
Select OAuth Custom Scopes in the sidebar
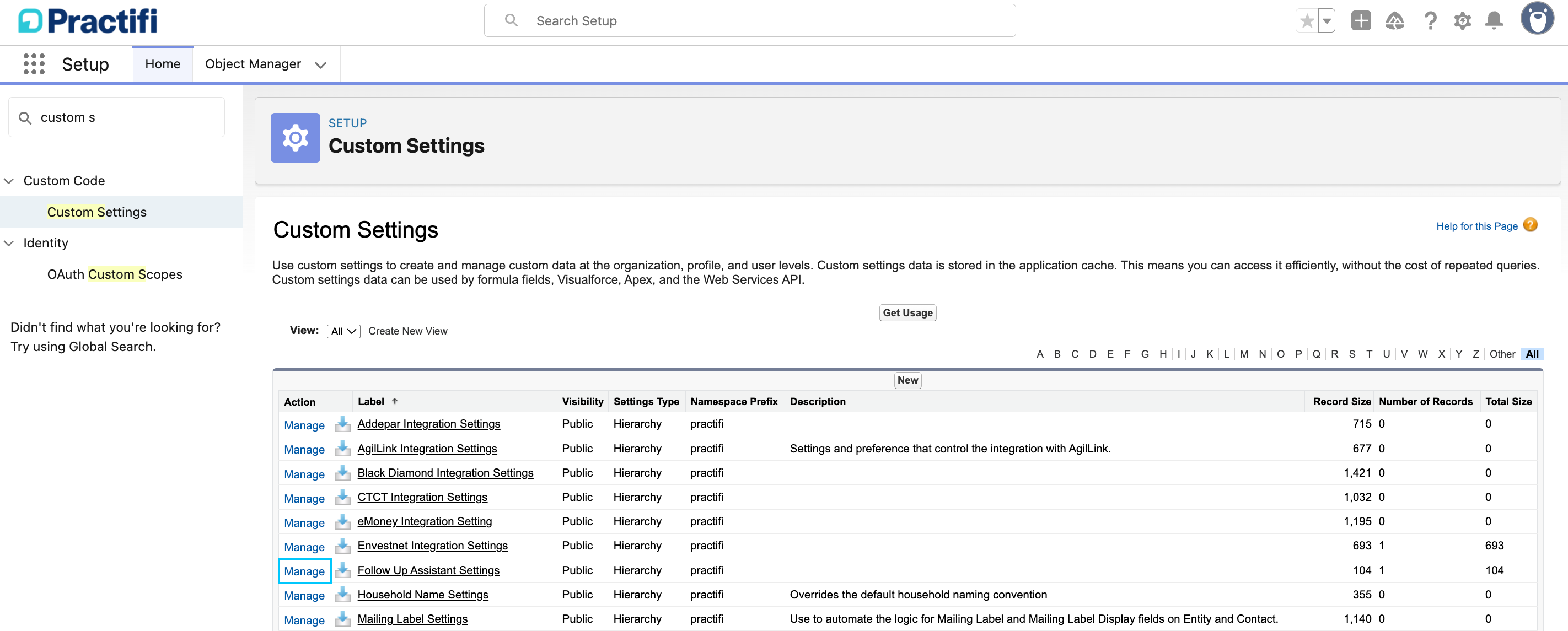(115, 274)
